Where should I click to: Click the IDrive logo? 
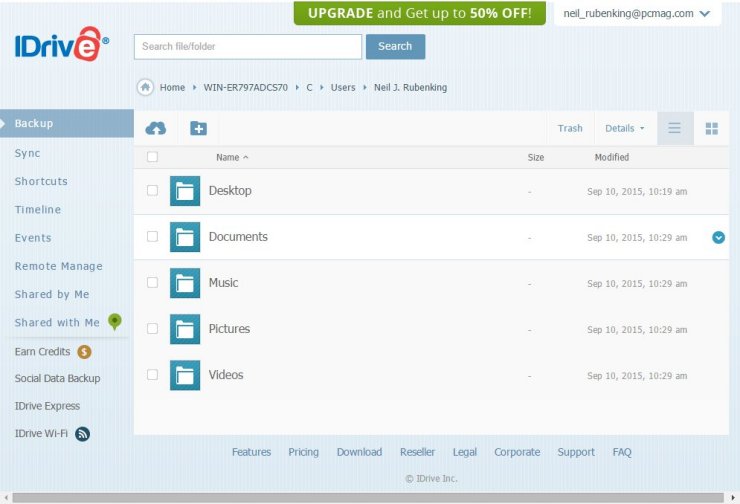click(62, 44)
